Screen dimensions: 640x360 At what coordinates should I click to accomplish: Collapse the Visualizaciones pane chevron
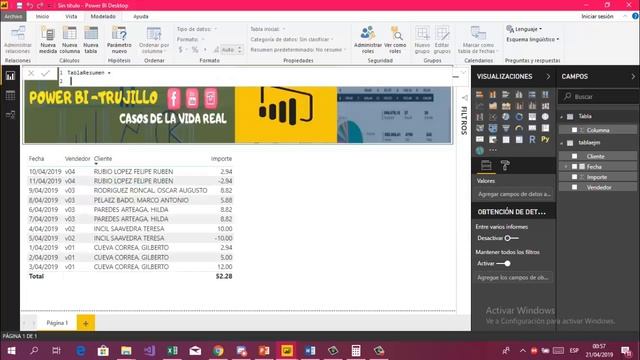(548, 76)
